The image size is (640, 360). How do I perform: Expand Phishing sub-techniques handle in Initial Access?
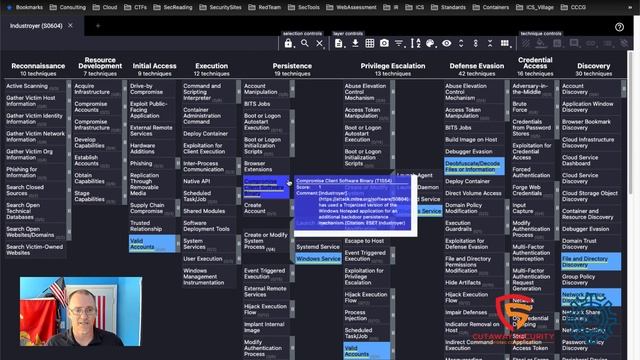click(178, 164)
